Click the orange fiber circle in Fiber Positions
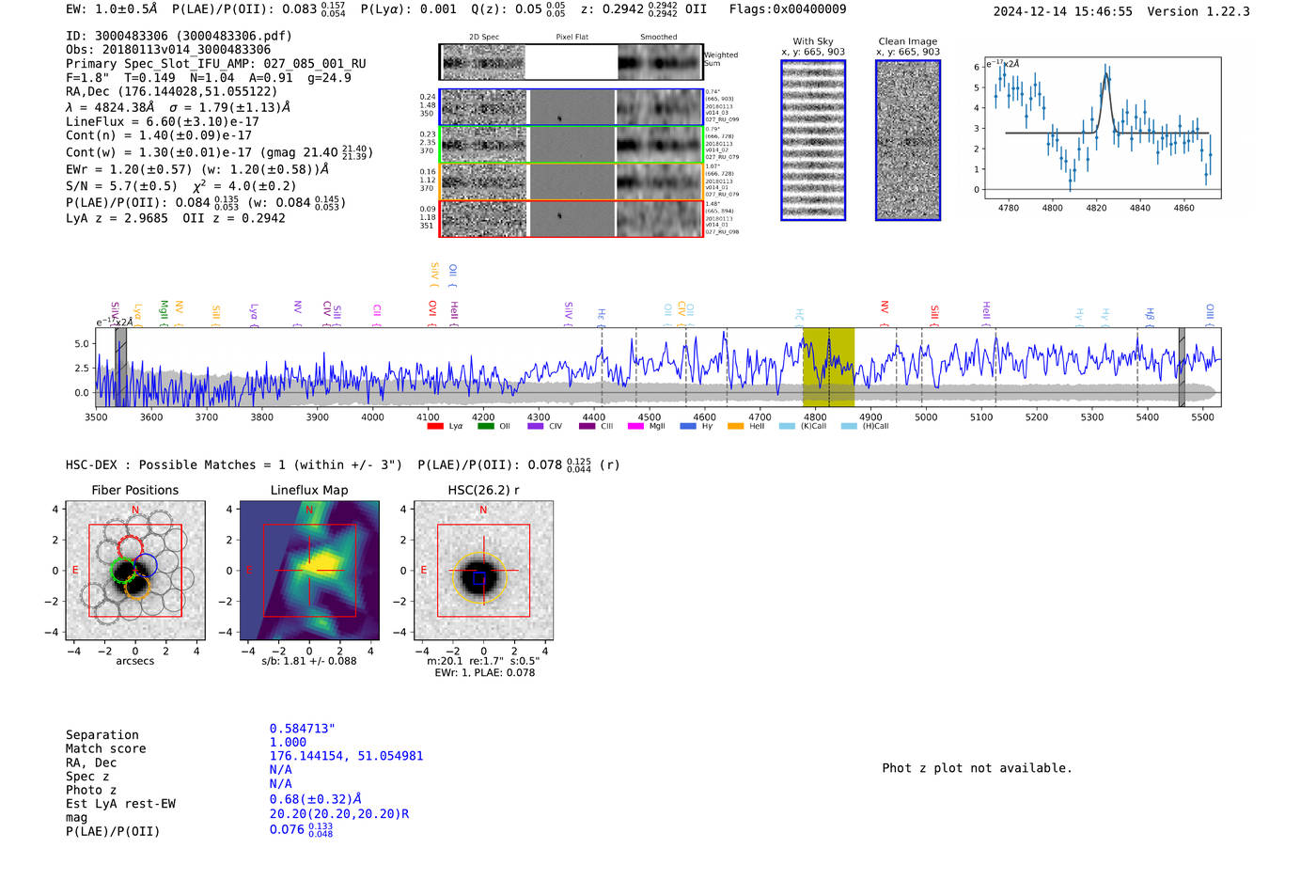Screen dimensions: 1316x896 coord(136,588)
